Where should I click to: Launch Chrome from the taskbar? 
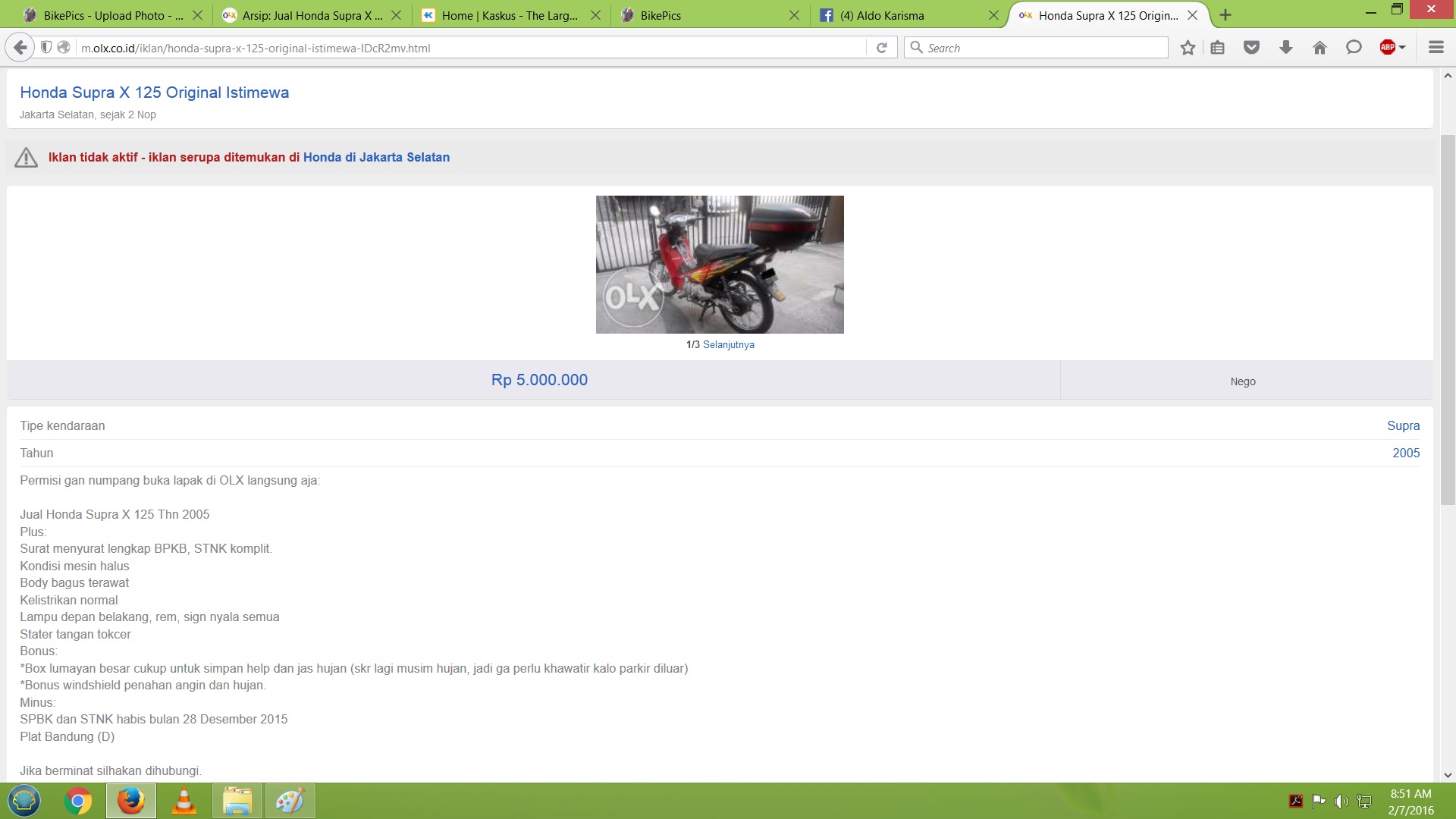click(77, 801)
